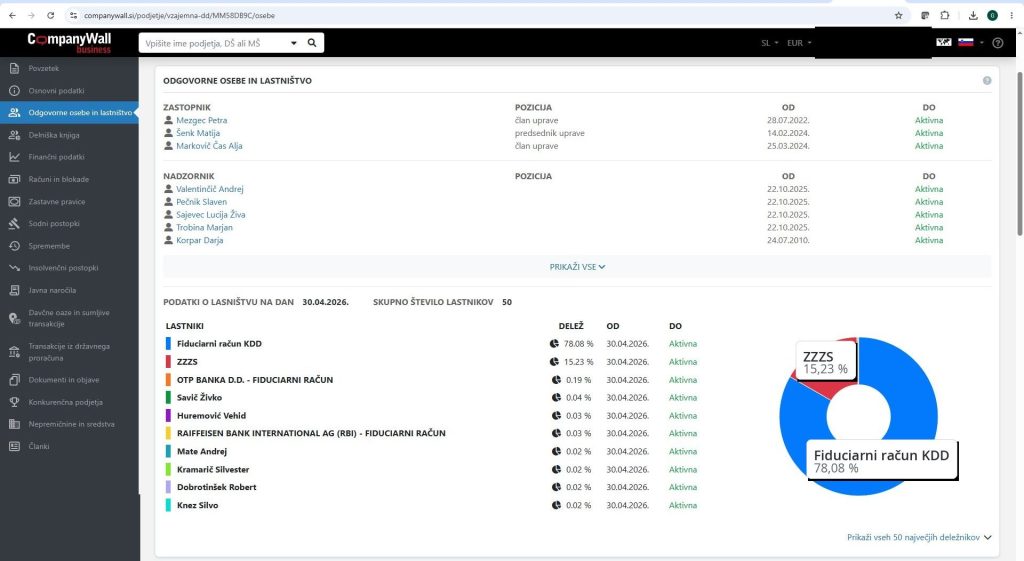Open Šenk Matija's profile link
Viewport: 1024px width, 561px height.
198,133
